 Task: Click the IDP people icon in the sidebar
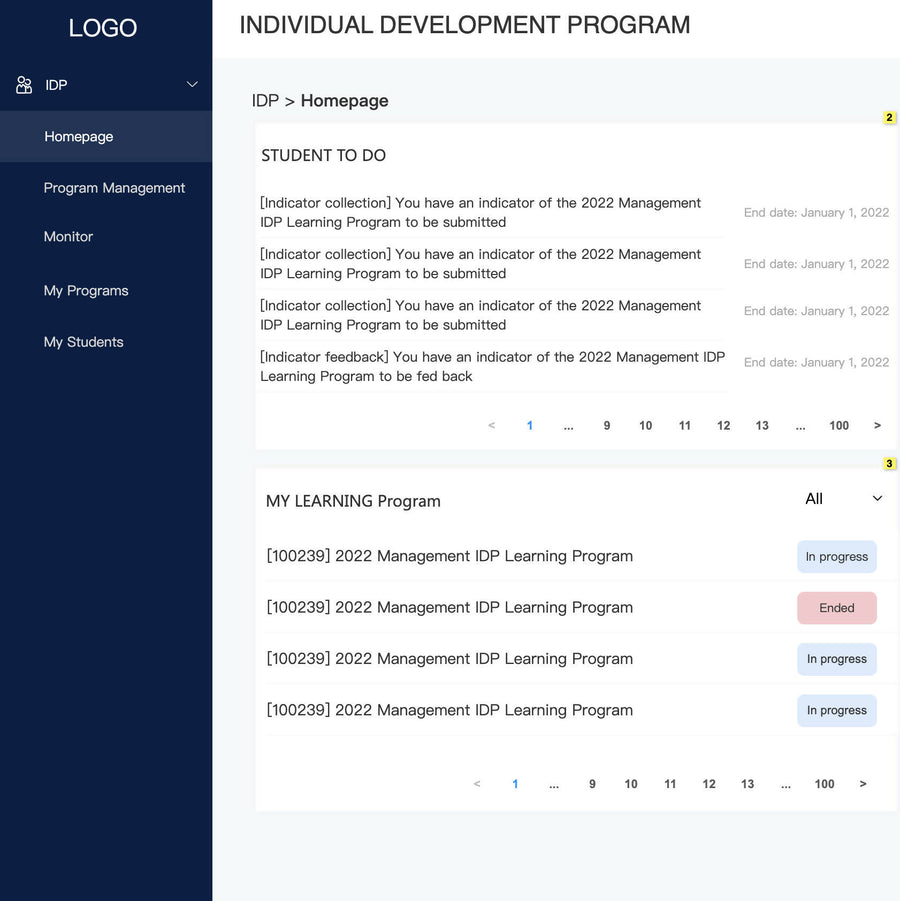pyautogui.click(x=24, y=85)
